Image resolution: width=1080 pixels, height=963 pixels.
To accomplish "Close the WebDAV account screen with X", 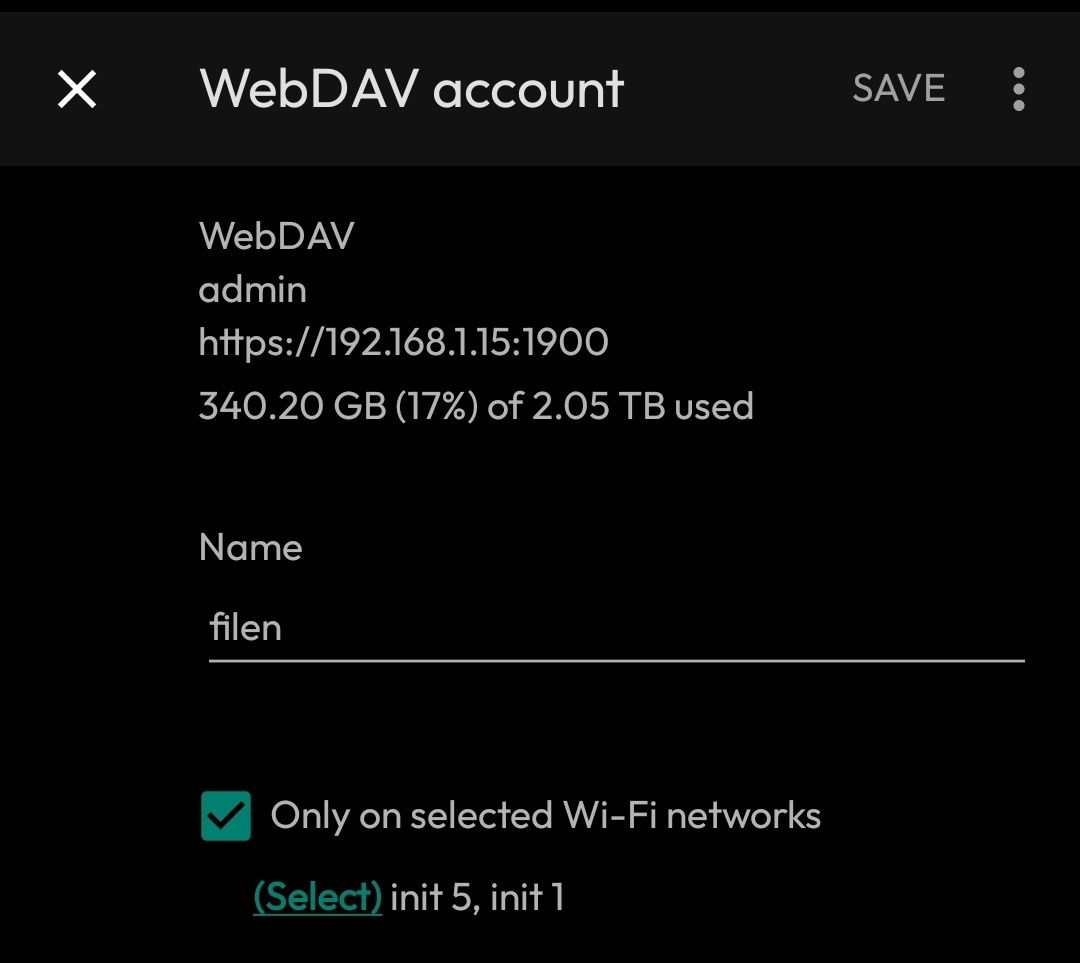I will 77,90.
